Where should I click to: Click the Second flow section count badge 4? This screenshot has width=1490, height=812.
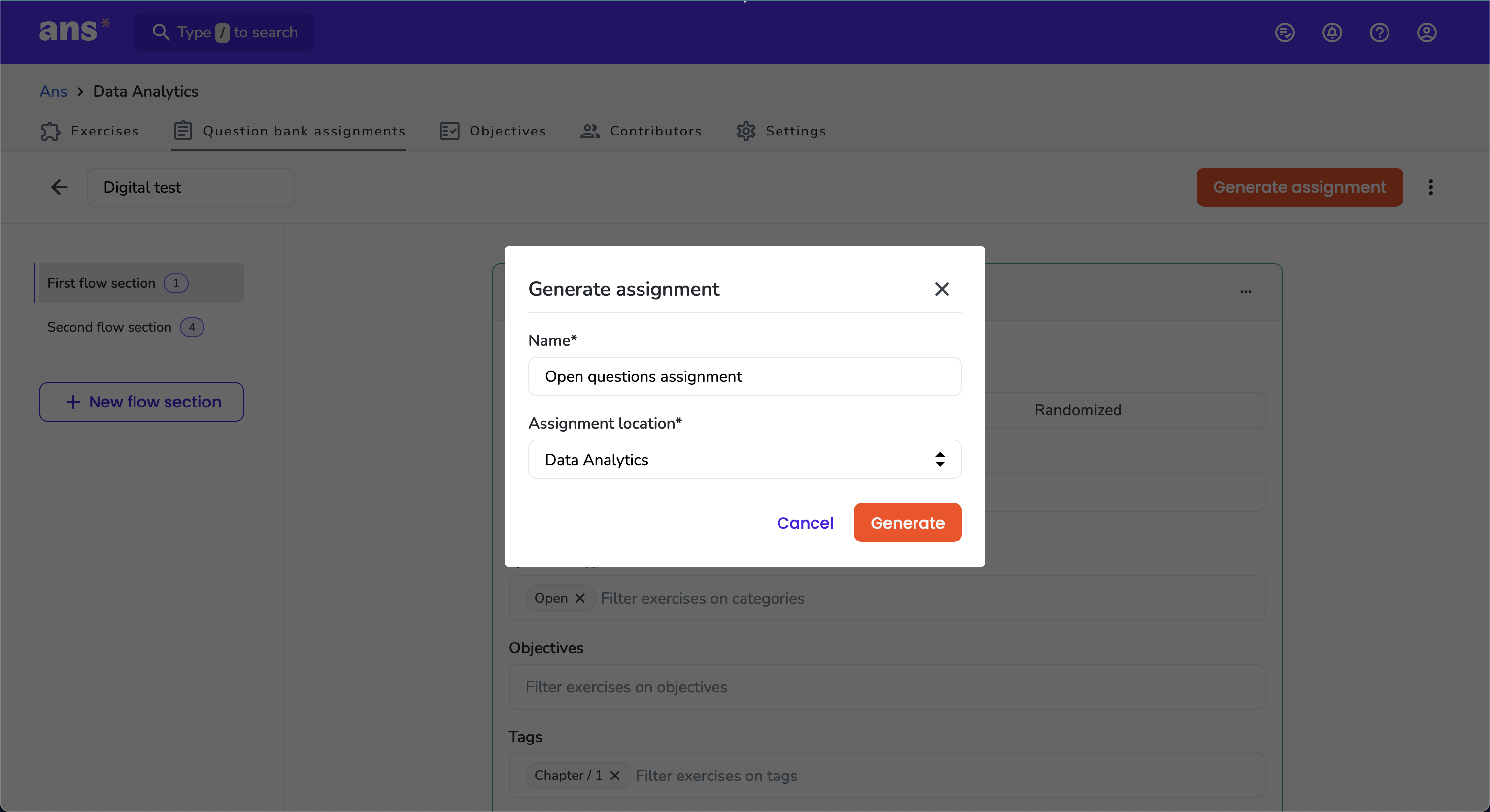192,327
